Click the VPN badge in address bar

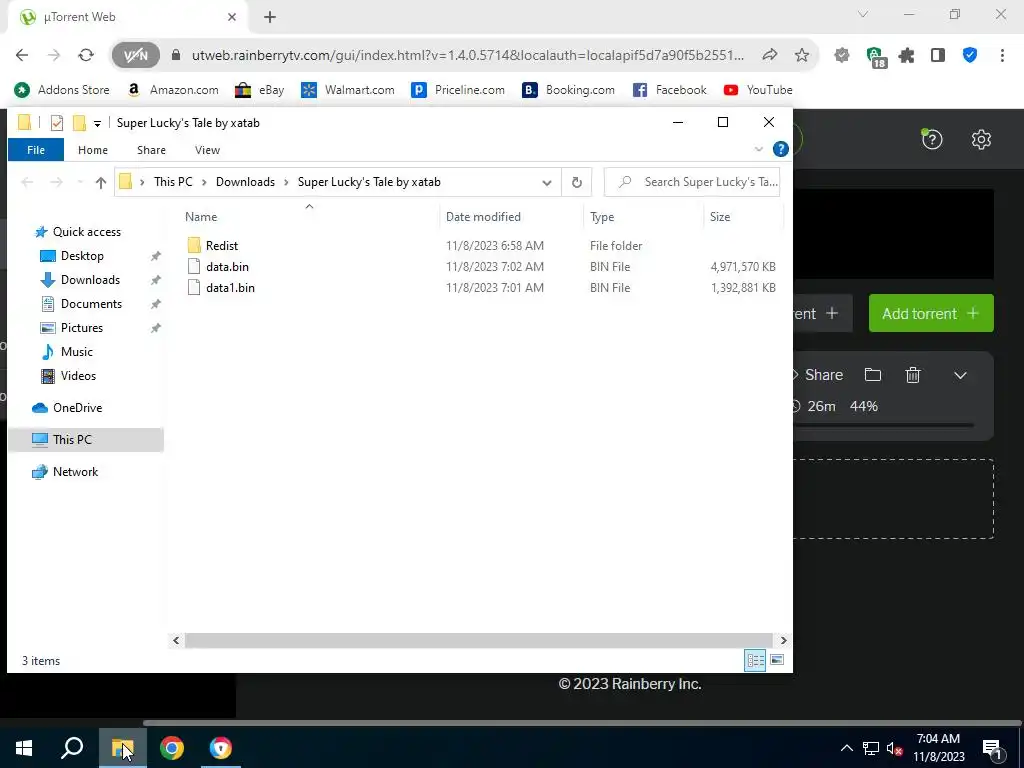point(136,56)
